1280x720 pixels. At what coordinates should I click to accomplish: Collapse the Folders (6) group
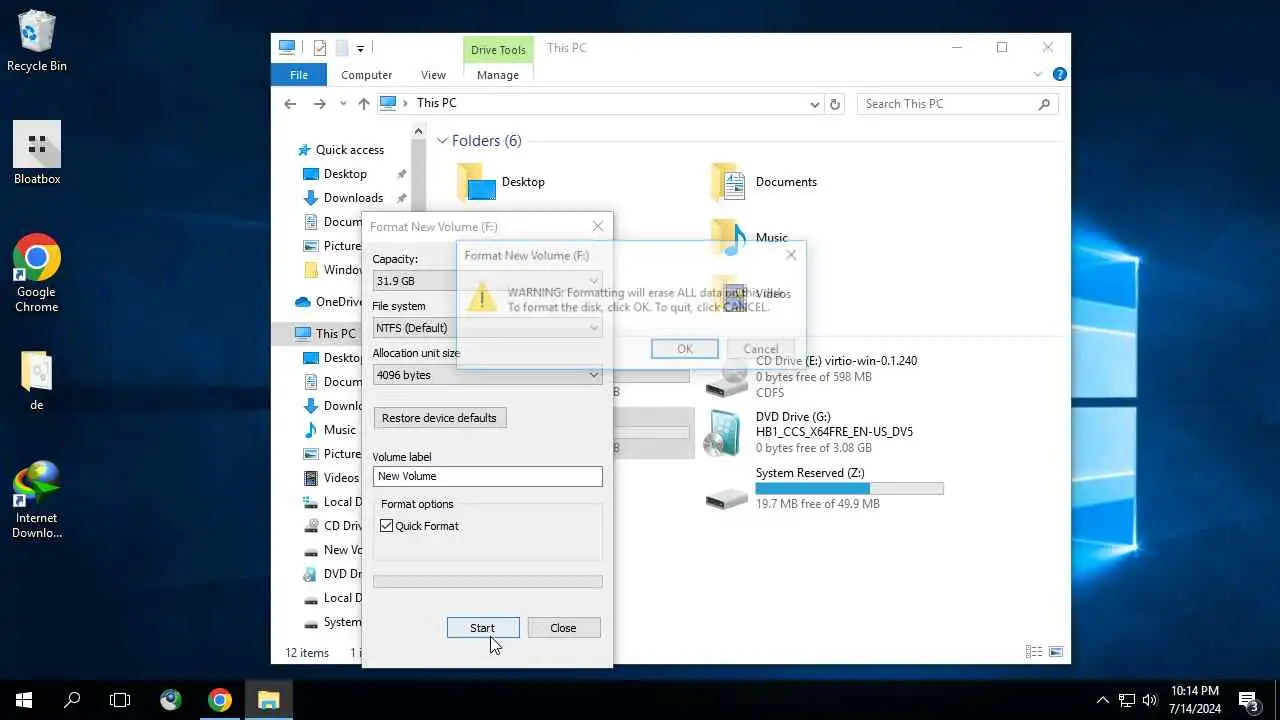pos(442,141)
